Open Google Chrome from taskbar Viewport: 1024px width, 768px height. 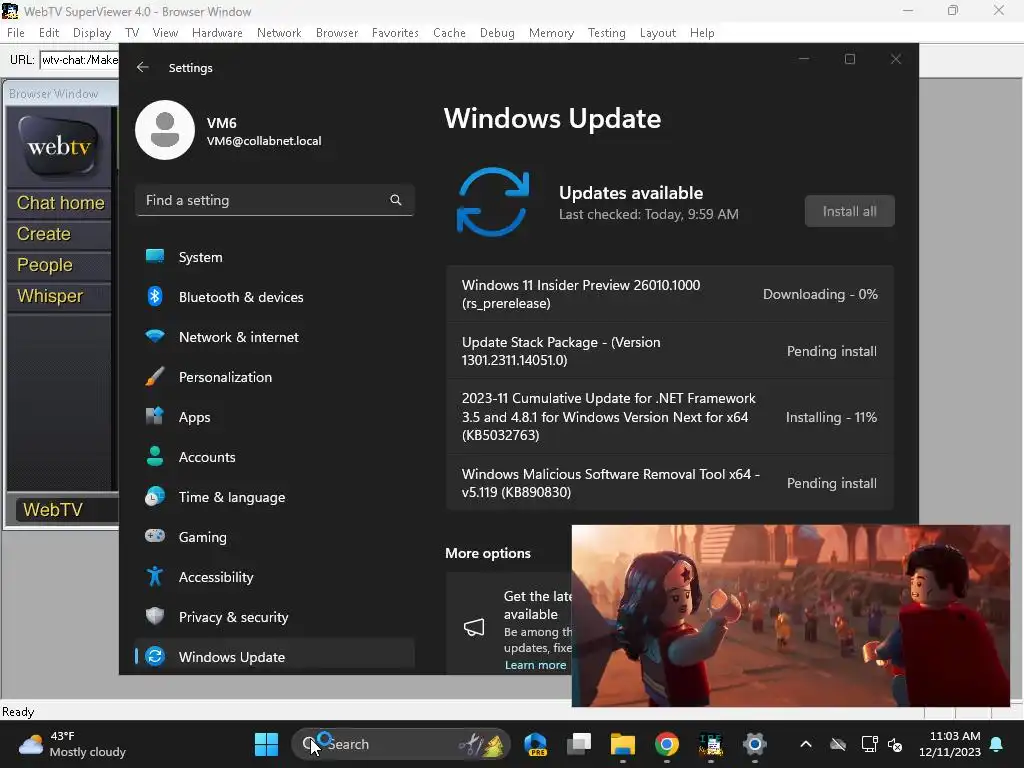(x=666, y=744)
